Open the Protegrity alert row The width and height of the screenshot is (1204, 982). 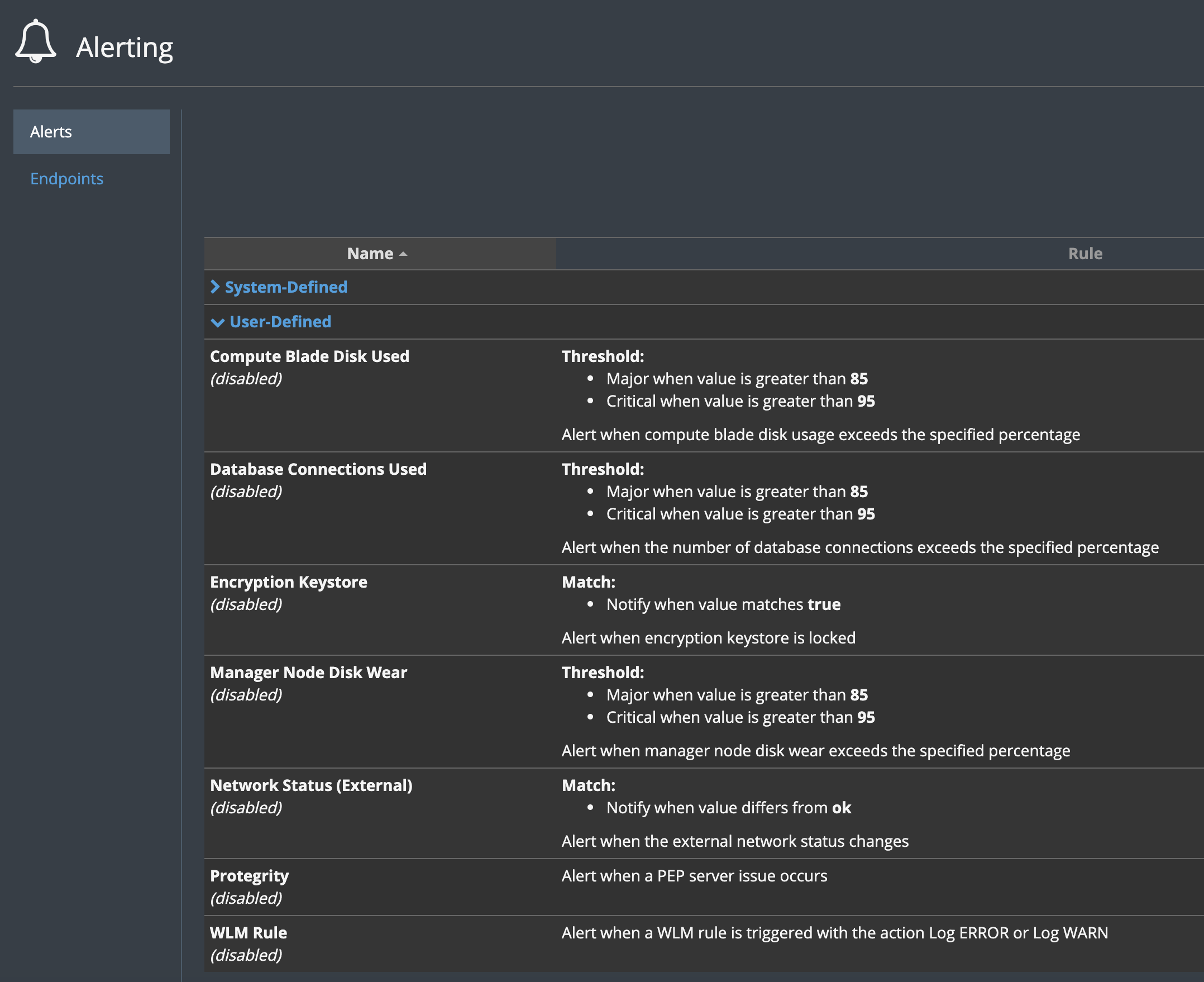click(249, 876)
